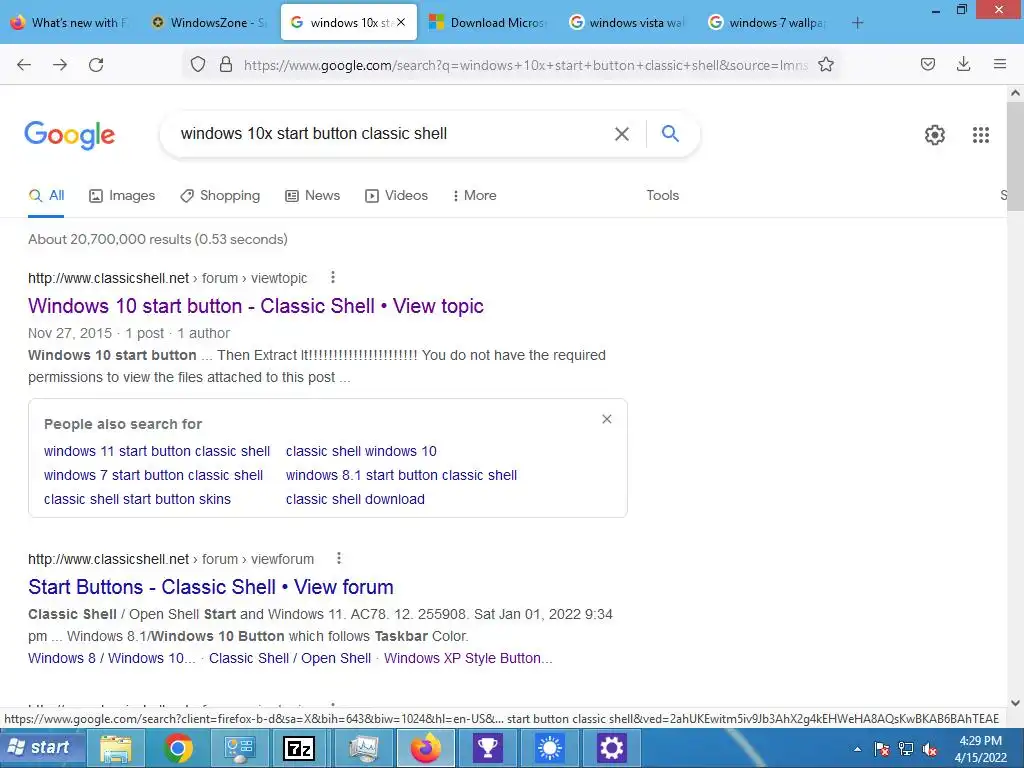The height and width of the screenshot is (768, 1024).
Task: Open a new browser tab
Action: coord(857,23)
